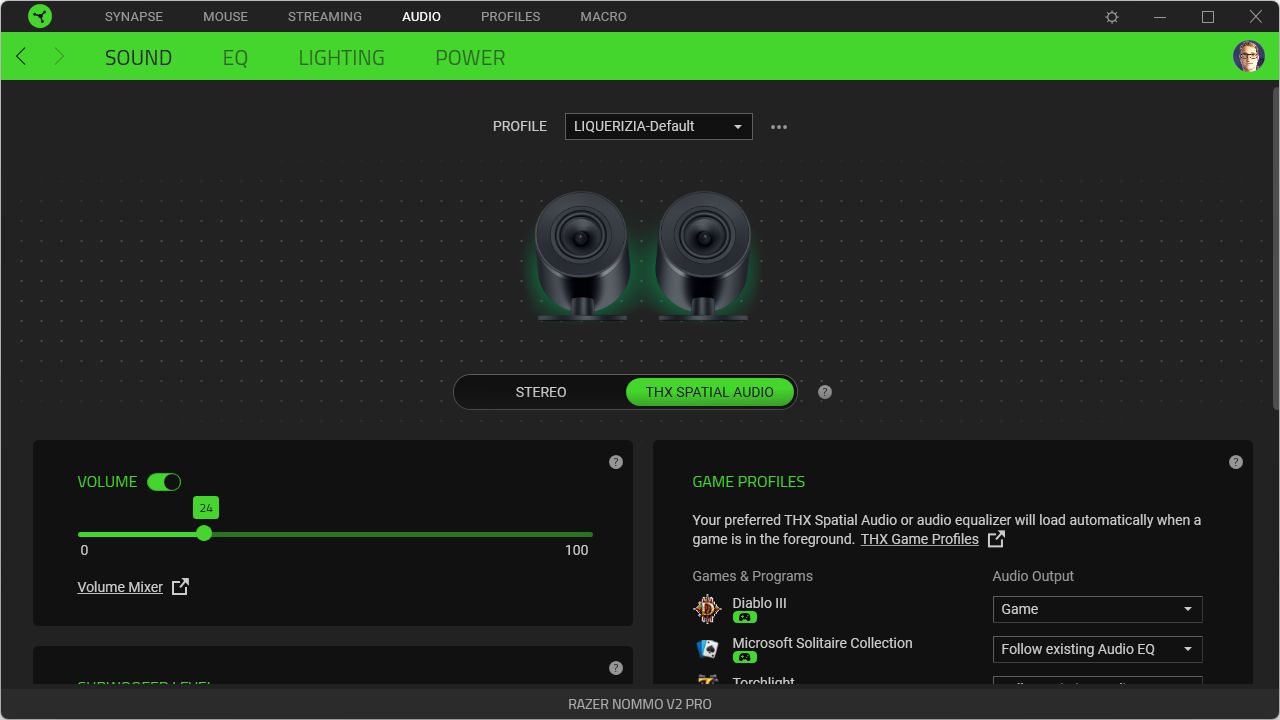Switch to the Macro tab
This screenshot has width=1280, height=720.
click(x=603, y=17)
